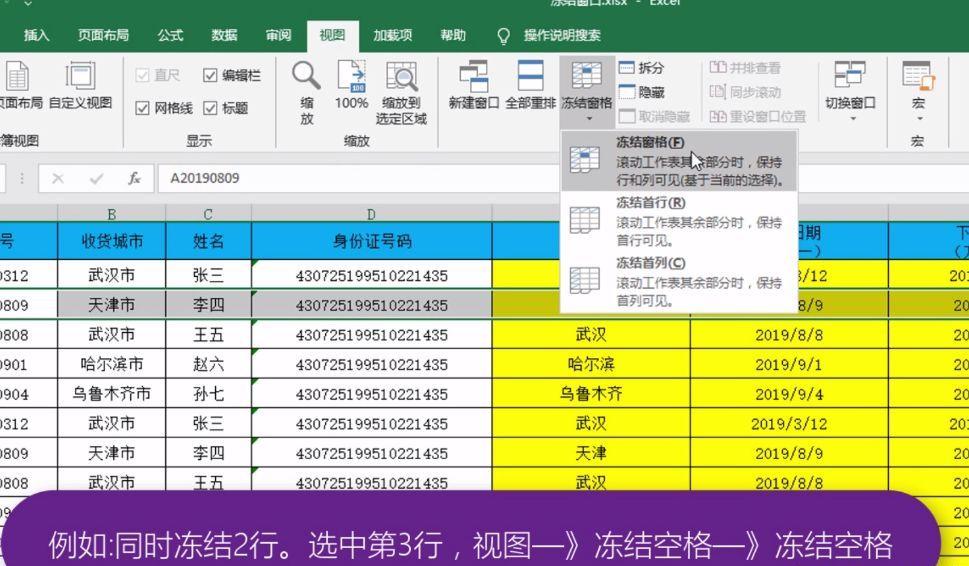
Task: Click the 2019/3/12 date cell in 张三 row
Action: pos(789,423)
